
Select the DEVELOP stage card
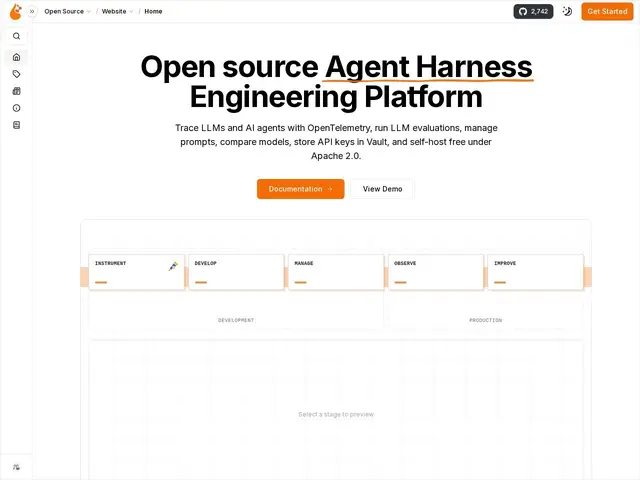click(236, 272)
